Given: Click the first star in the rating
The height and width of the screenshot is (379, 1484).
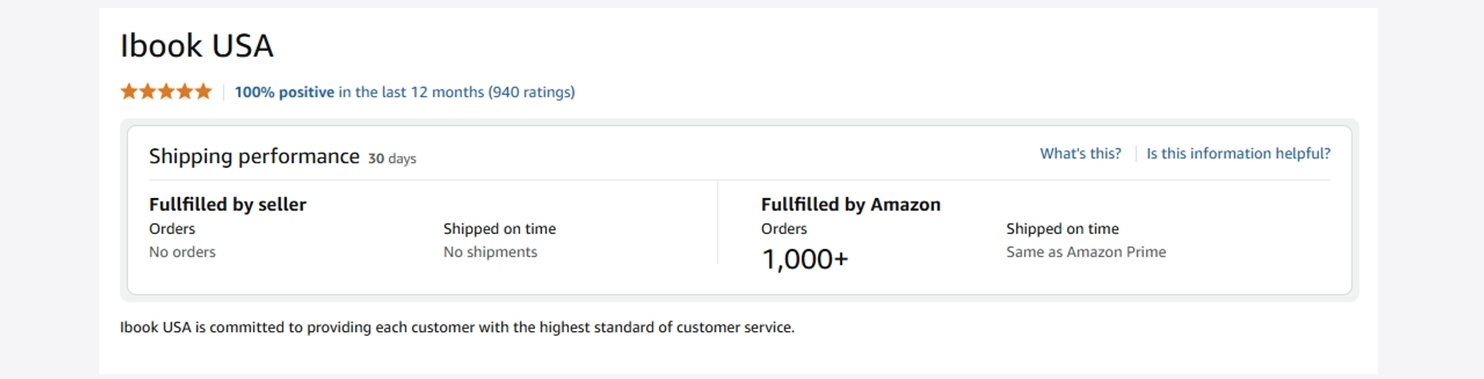Looking at the screenshot, I should coord(129,92).
